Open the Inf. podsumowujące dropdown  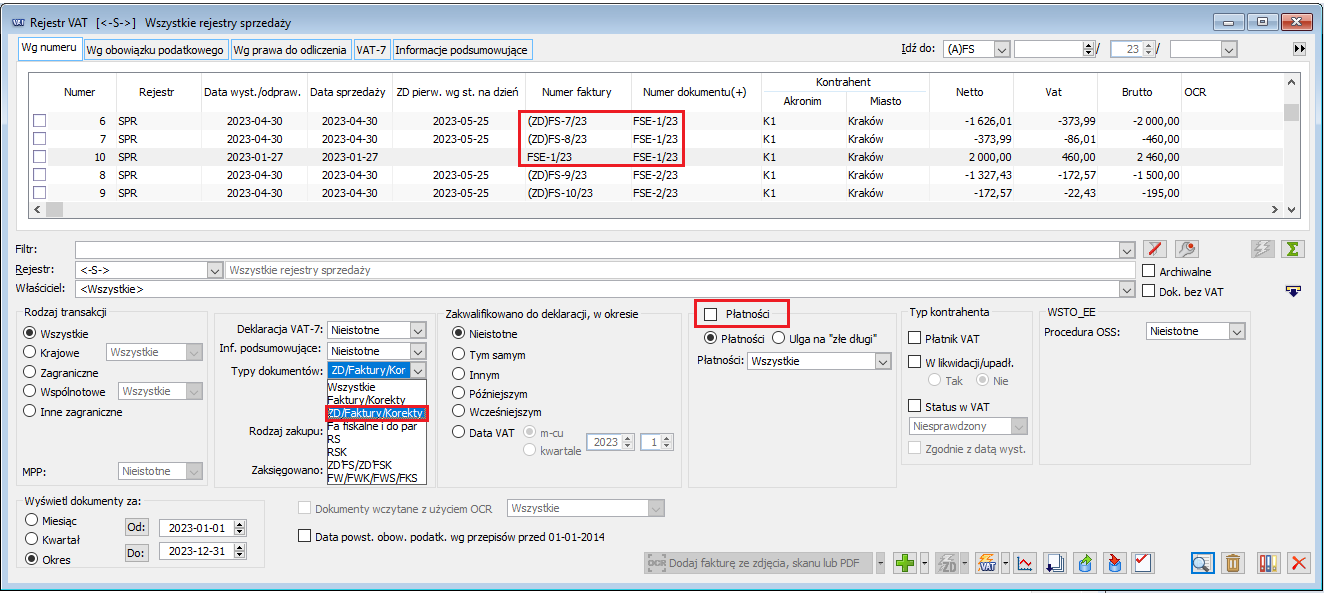(417, 351)
